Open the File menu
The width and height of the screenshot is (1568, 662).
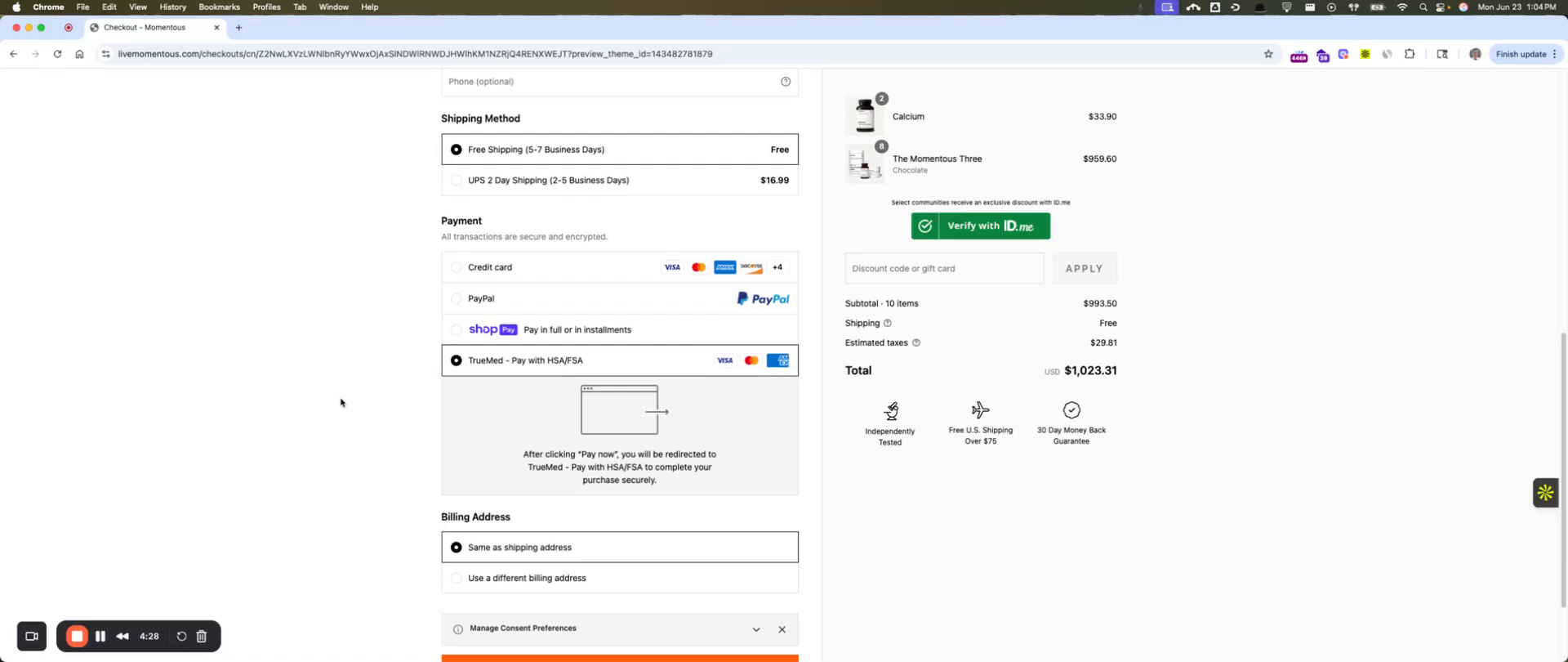[x=82, y=7]
